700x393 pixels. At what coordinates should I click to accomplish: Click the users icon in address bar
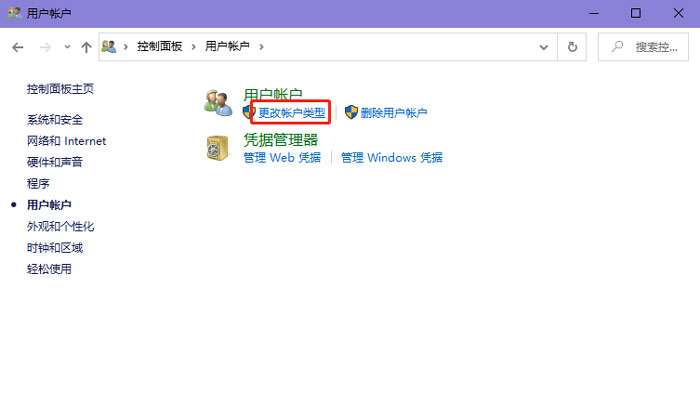[x=108, y=46]
